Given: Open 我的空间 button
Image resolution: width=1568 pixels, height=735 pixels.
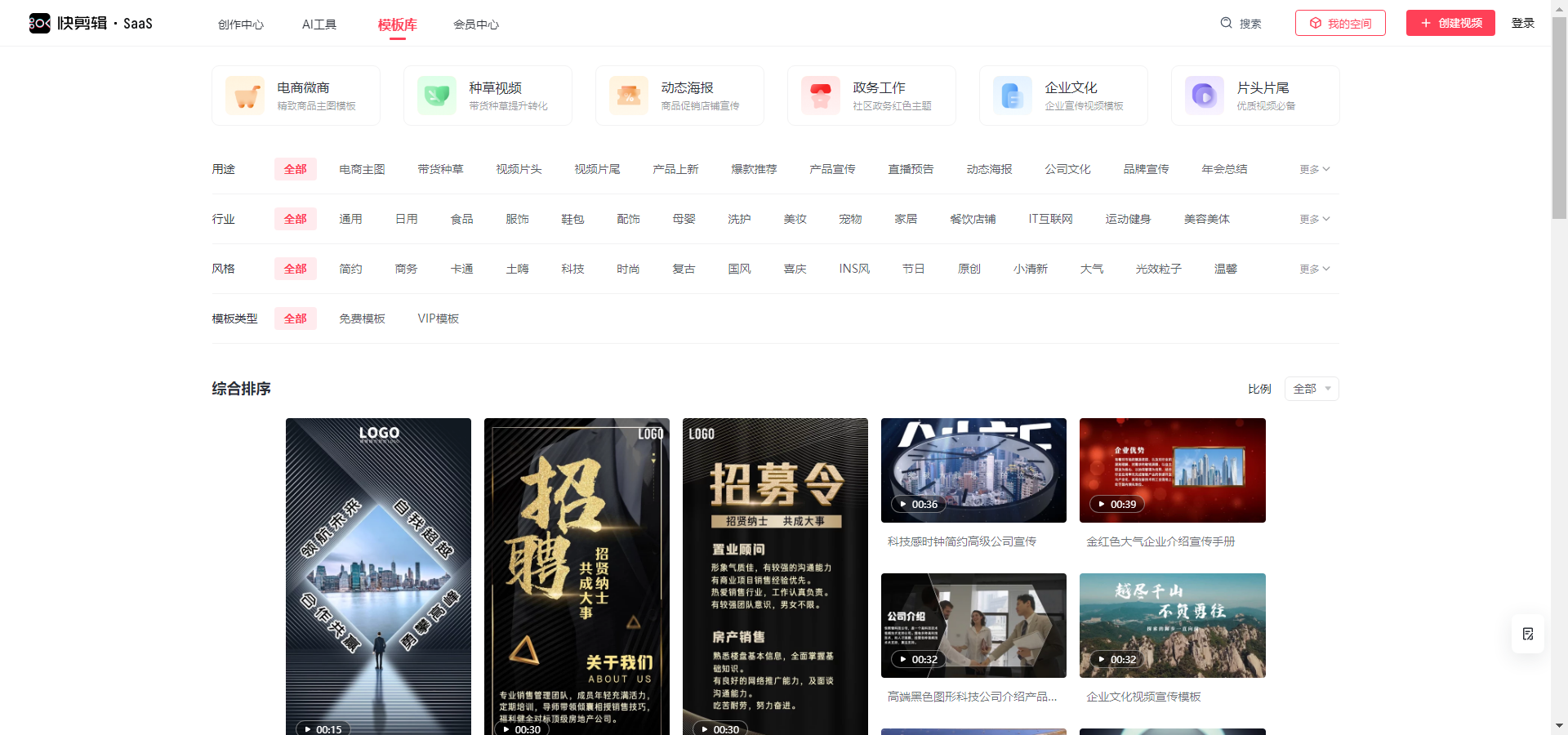Looking at the screenshot, I should click(1340, 23).
